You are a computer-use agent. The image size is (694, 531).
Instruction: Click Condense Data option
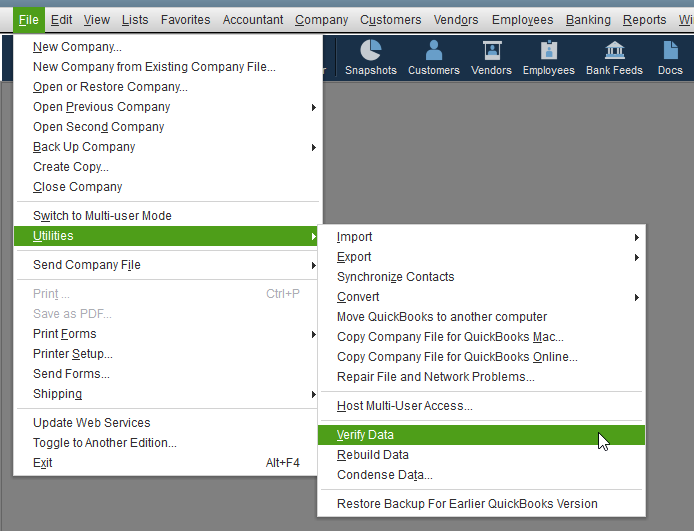[385, 475]
